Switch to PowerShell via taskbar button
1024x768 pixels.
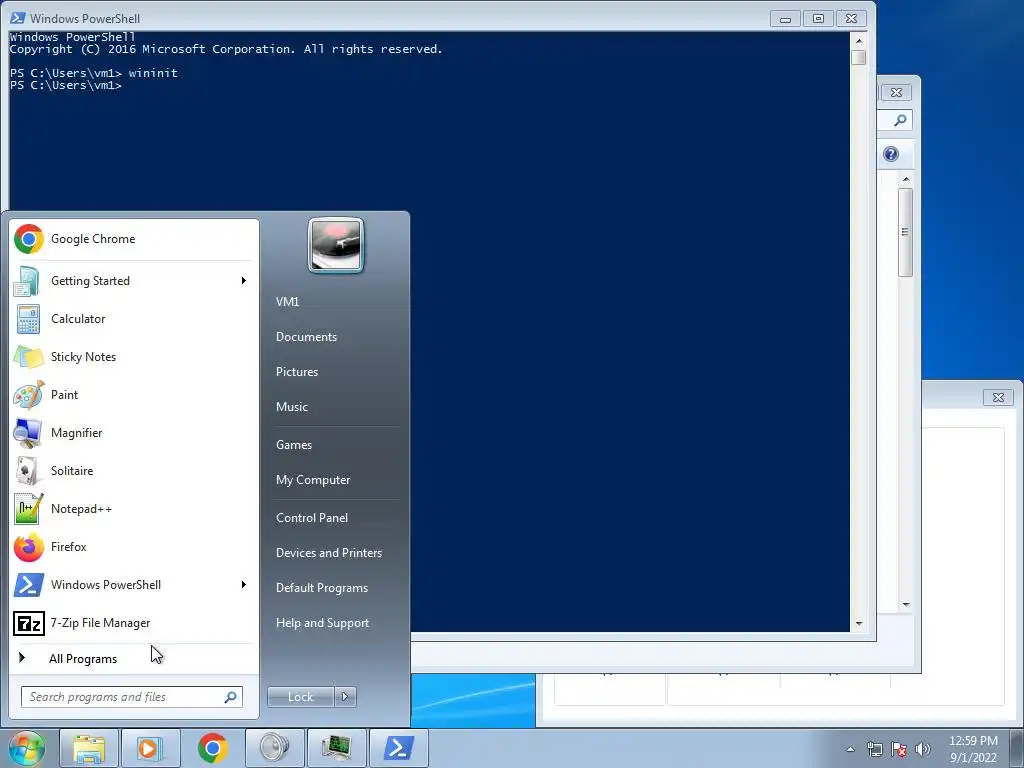(x=398, y=748)
